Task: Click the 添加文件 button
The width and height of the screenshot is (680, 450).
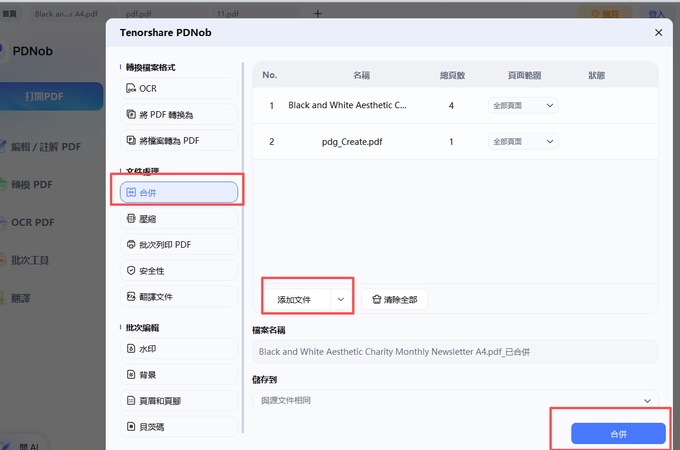Action: point(295,300)
